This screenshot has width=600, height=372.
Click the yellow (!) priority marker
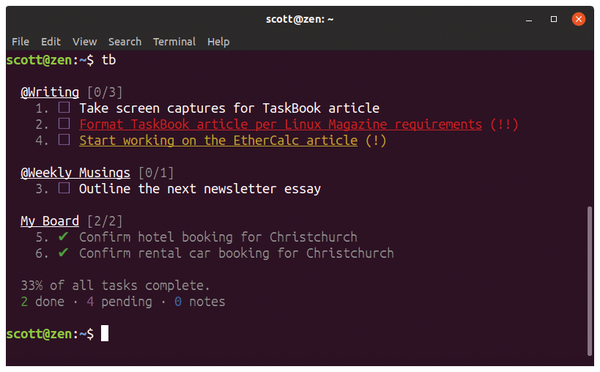(376, 140)
